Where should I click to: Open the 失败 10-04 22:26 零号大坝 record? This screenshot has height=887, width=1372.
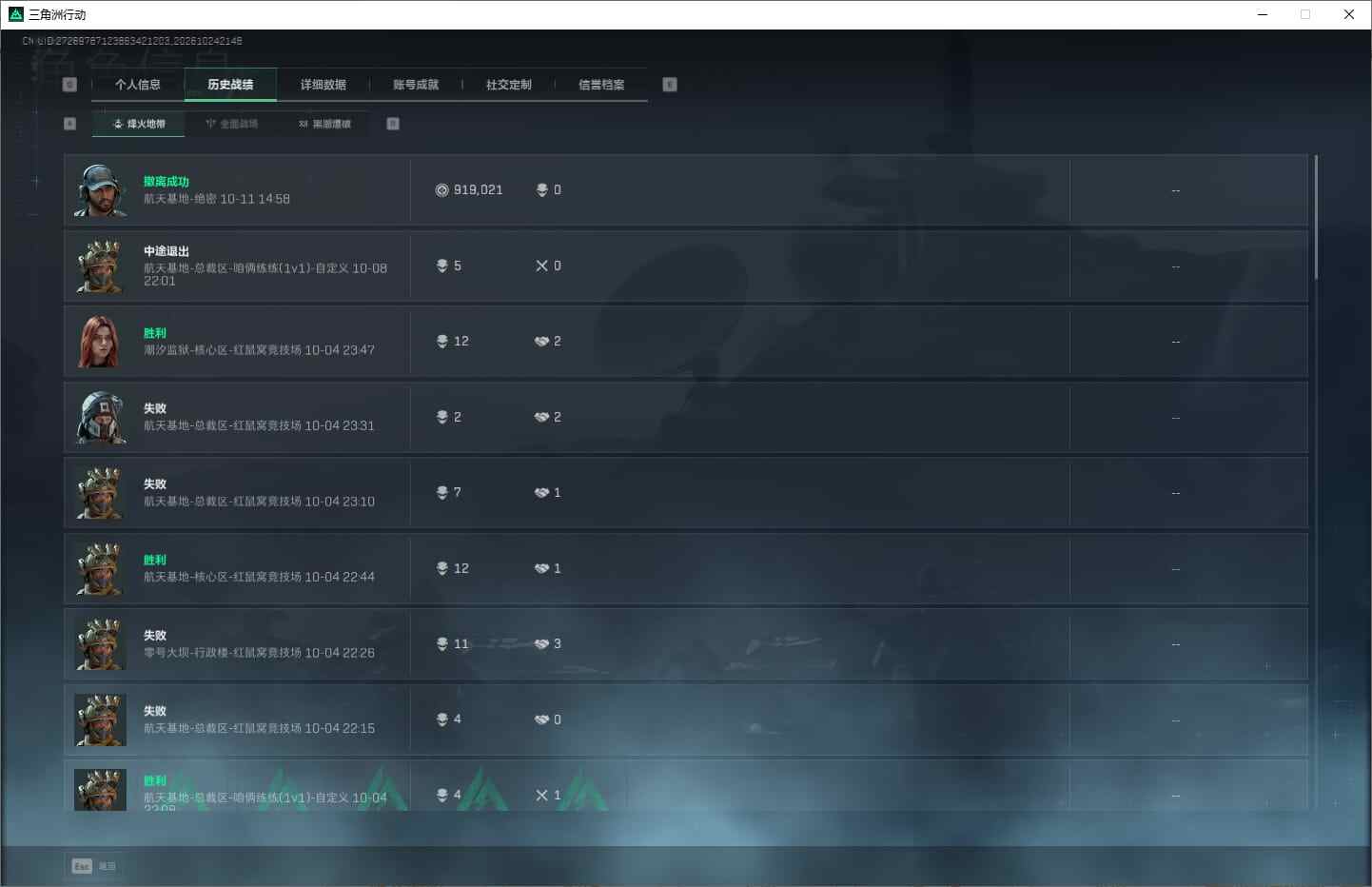click(685, 644)
